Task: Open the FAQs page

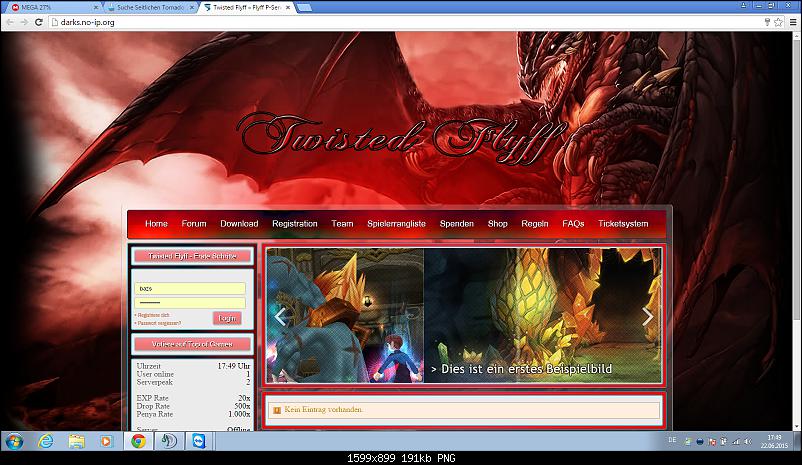Action: tap(573, 224)
